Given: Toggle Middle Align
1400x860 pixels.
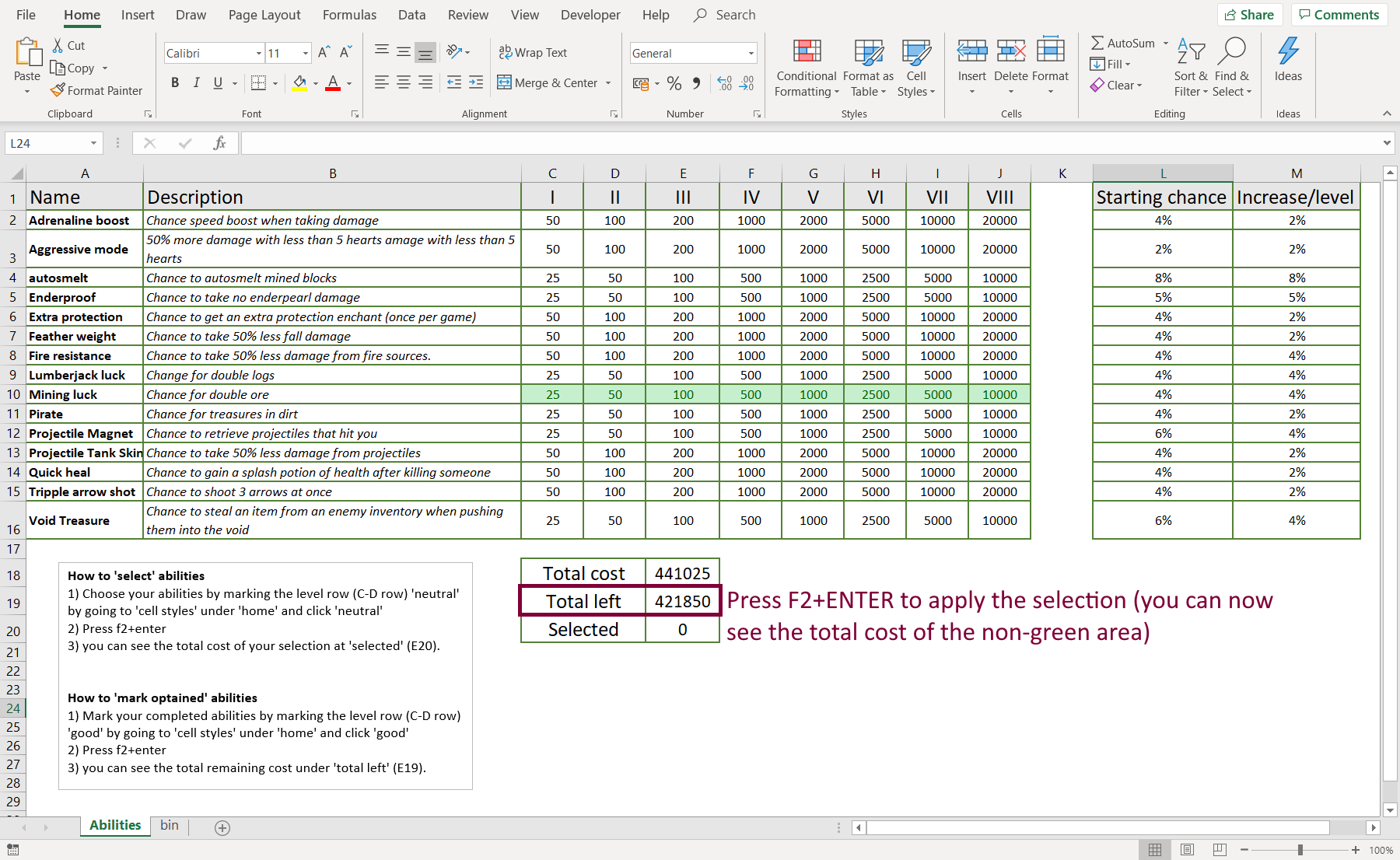Looking at the screenshot, I should tap(404, 52).
